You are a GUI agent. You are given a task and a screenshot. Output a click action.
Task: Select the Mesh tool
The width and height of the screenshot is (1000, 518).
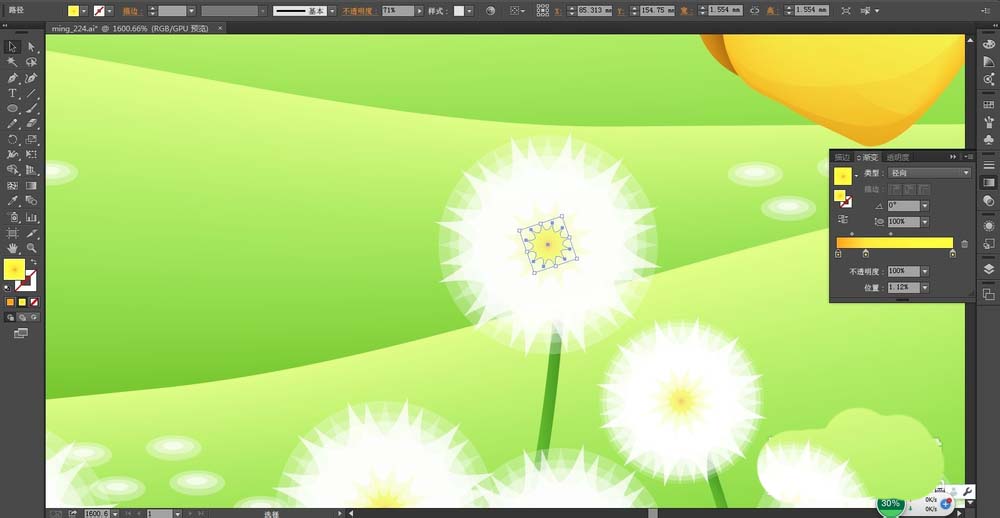point(12,186)
